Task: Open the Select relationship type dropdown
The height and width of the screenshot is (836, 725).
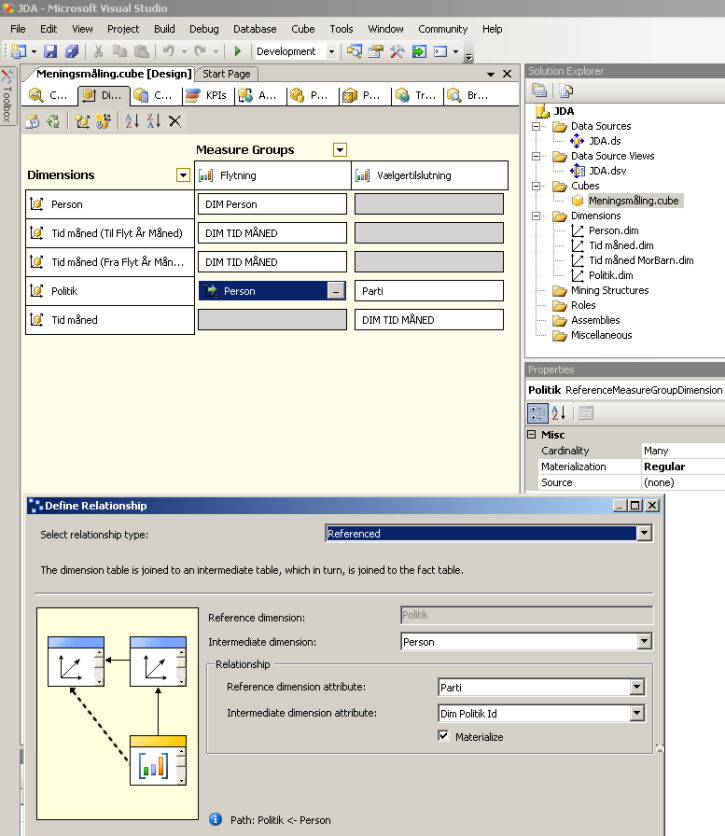Action: coord(645,533)
